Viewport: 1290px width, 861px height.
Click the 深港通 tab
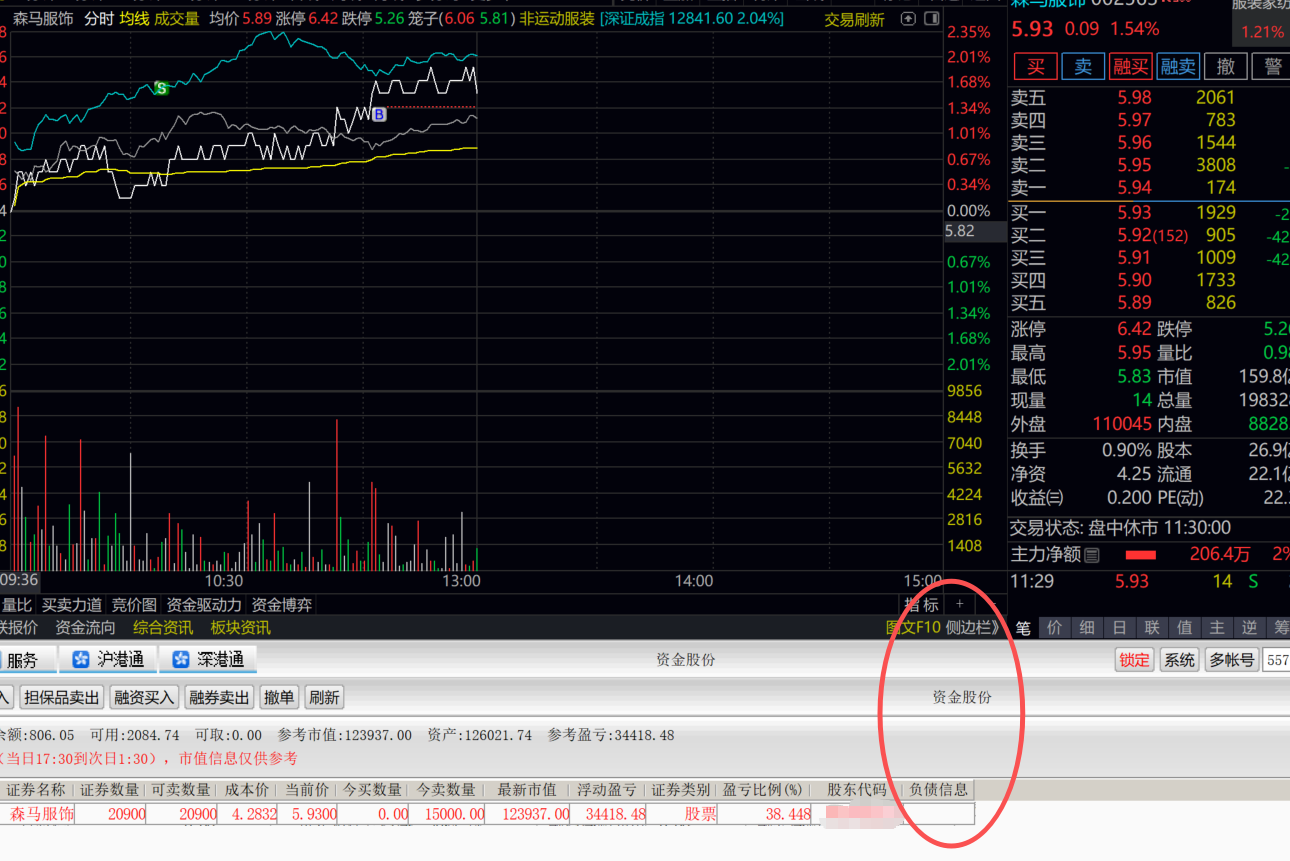(x=208, y=659)
